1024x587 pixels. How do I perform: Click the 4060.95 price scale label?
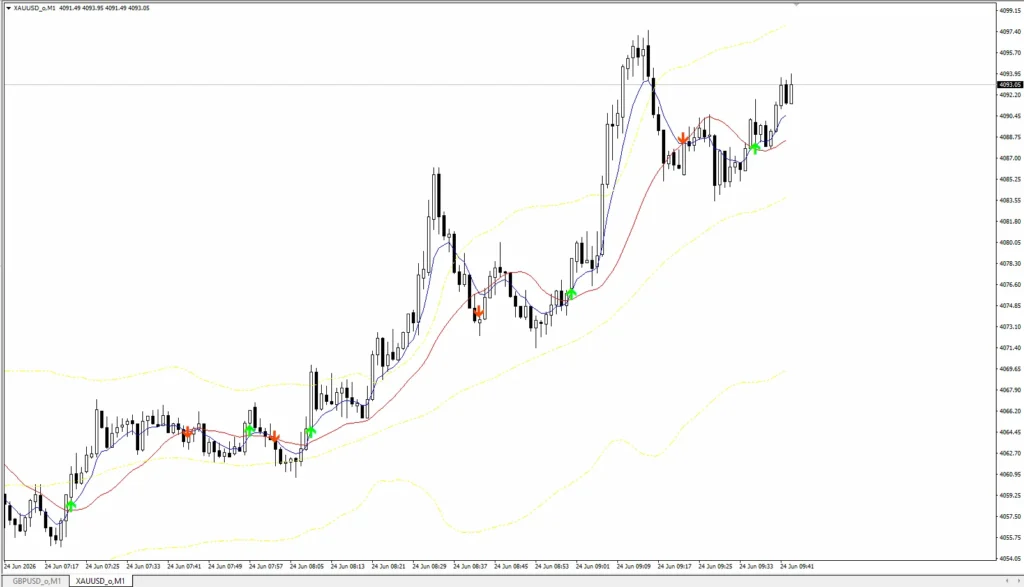(x=1010, y=475)
